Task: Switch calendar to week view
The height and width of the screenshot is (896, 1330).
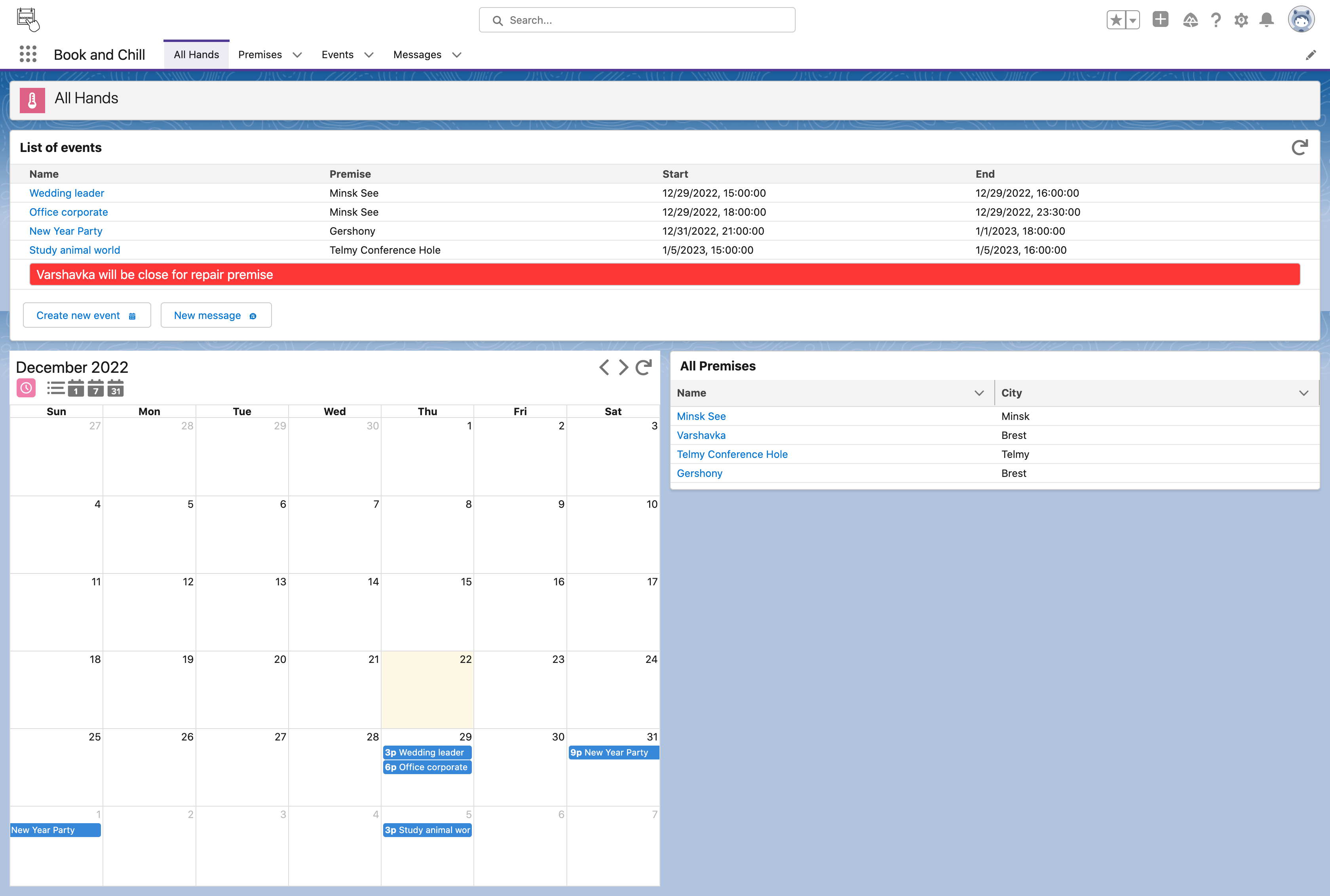Action: coord(95,389)
